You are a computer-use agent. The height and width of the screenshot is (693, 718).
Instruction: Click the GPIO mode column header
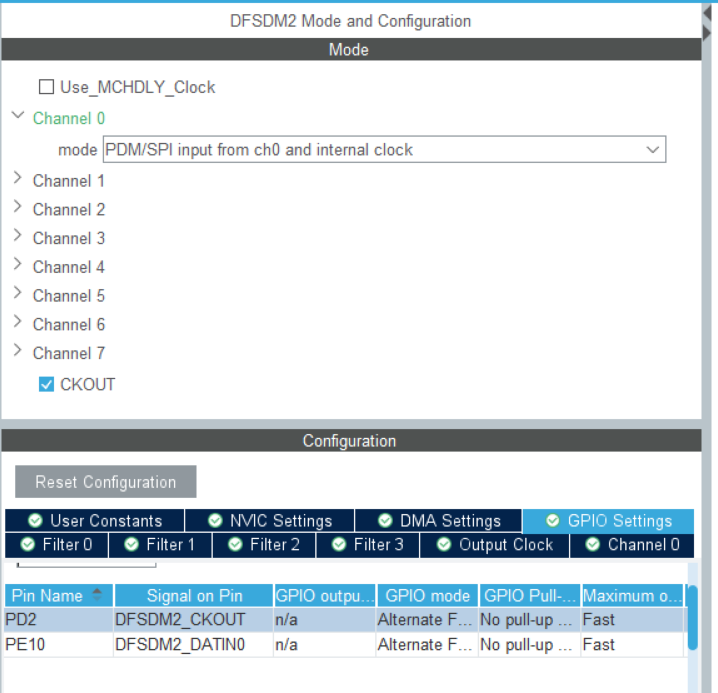click(427, 595)
